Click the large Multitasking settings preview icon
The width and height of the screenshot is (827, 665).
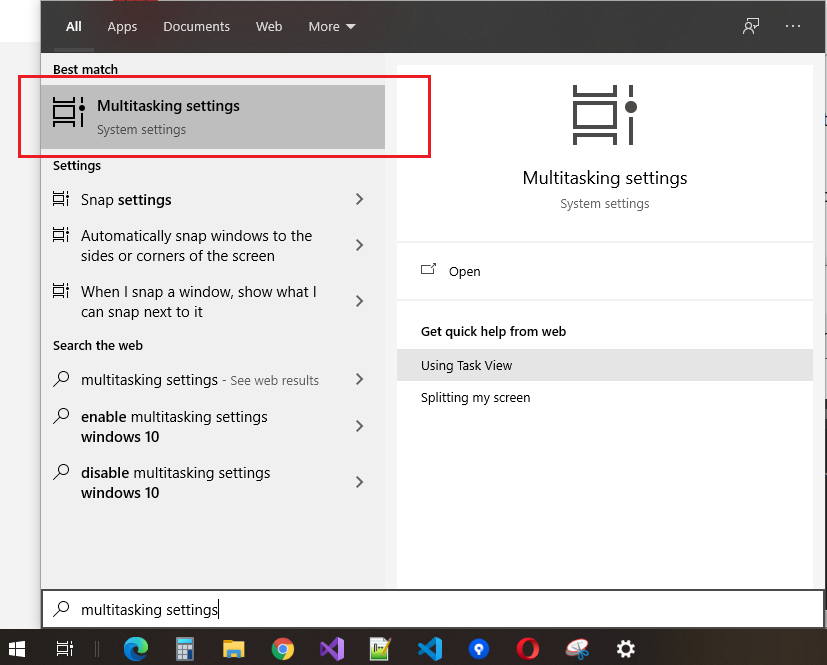pyautogui.click(x=604, y=114)
